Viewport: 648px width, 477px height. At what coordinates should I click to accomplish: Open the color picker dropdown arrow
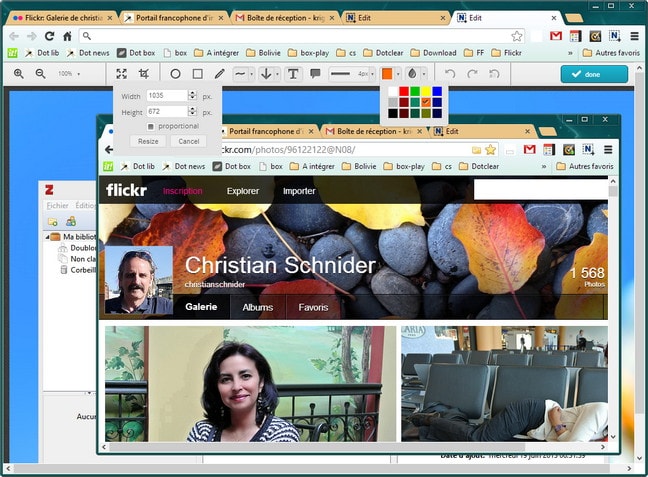(398, 74)
